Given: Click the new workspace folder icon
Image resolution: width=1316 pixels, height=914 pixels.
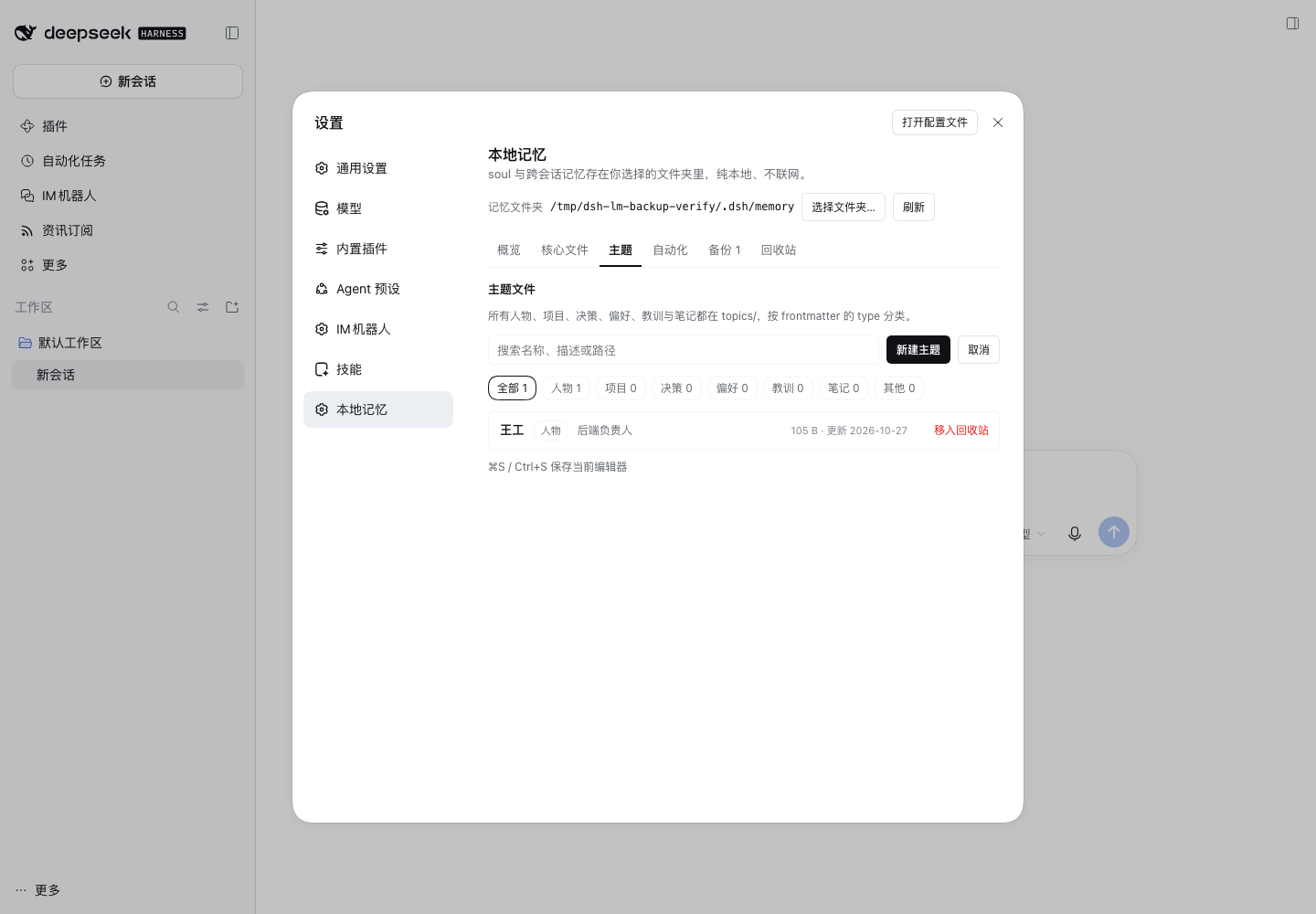Looking at the screenshot, I should point(232,307).
